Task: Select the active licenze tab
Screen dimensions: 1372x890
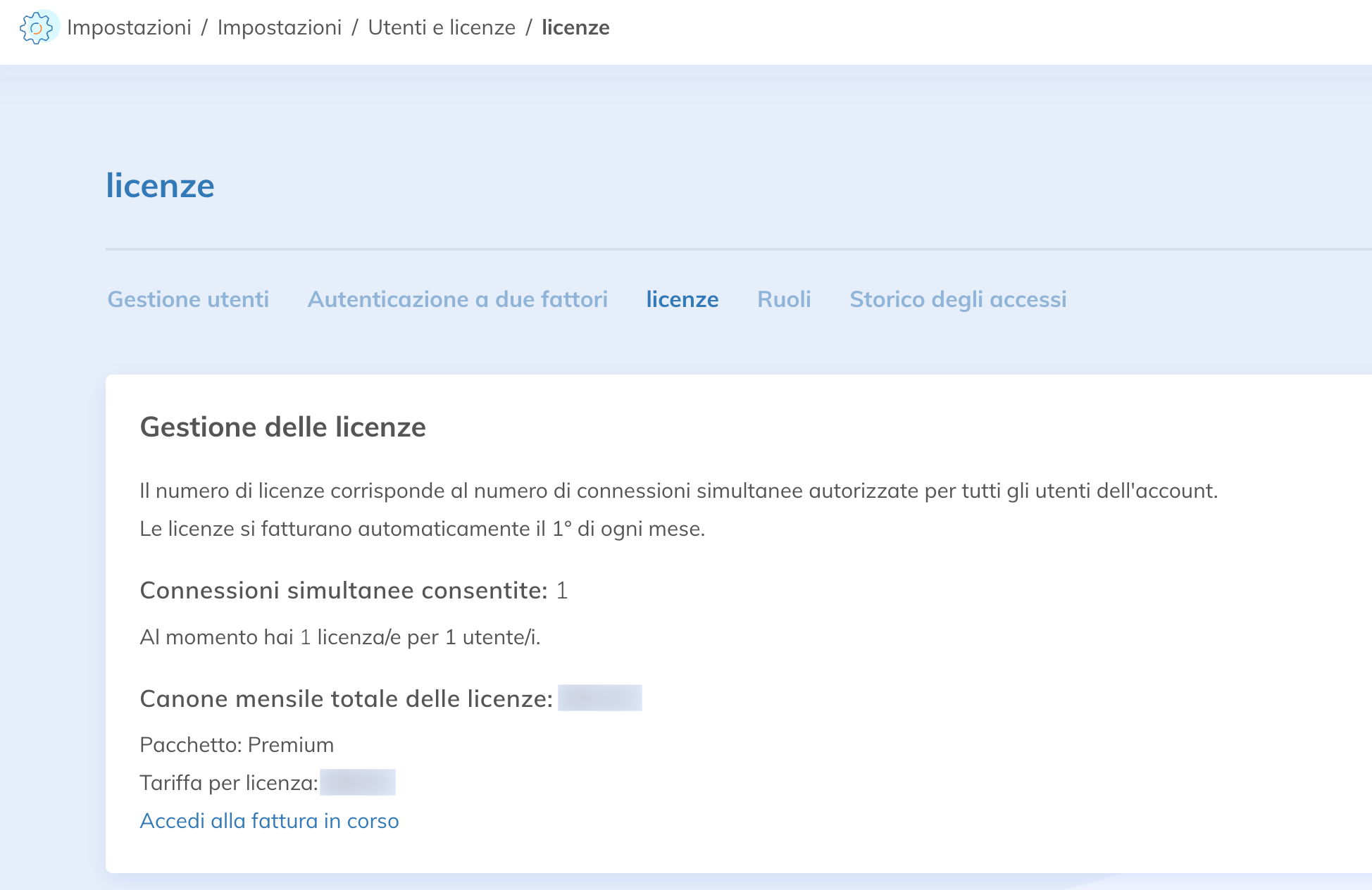Action: [682, 299]
